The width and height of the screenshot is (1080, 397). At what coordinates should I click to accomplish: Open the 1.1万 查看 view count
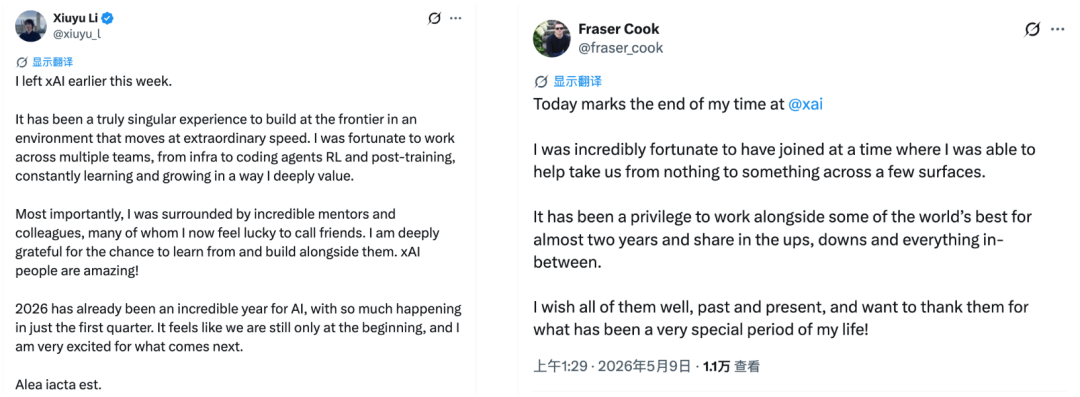click(x=731, y=367)
